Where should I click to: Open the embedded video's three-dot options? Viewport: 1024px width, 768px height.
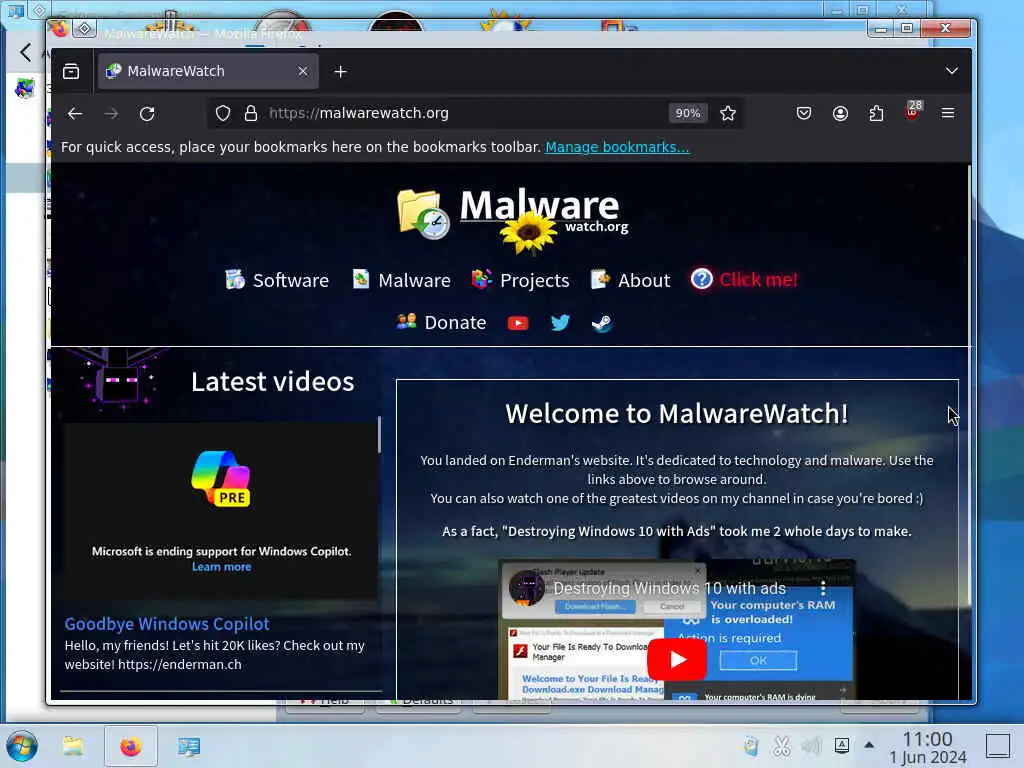tap(823, 588)
